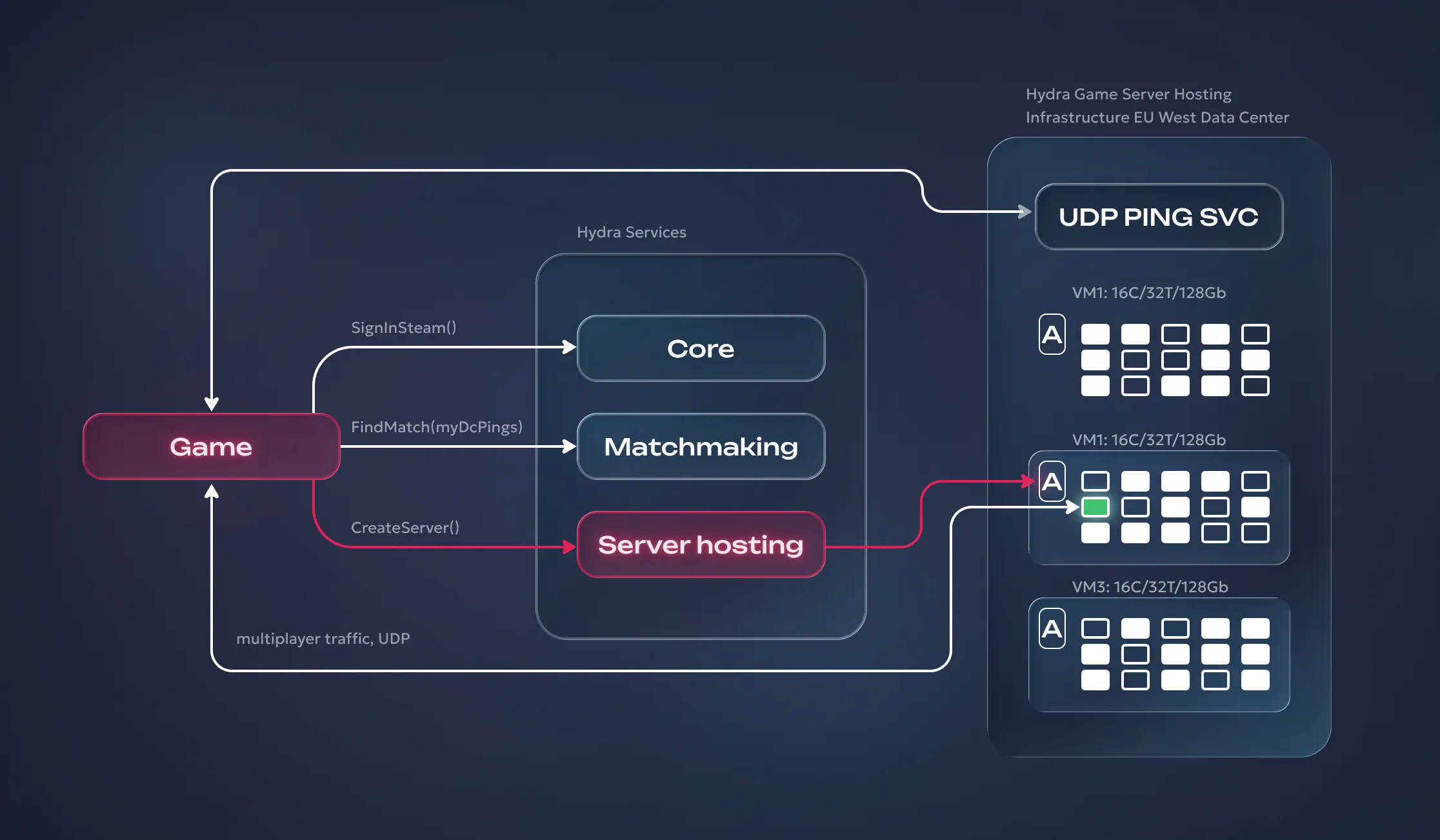Click the Hydra Services heading
Image resolution: width=1440 pixels, height=840 pixels.
click(x=632, y=232)
